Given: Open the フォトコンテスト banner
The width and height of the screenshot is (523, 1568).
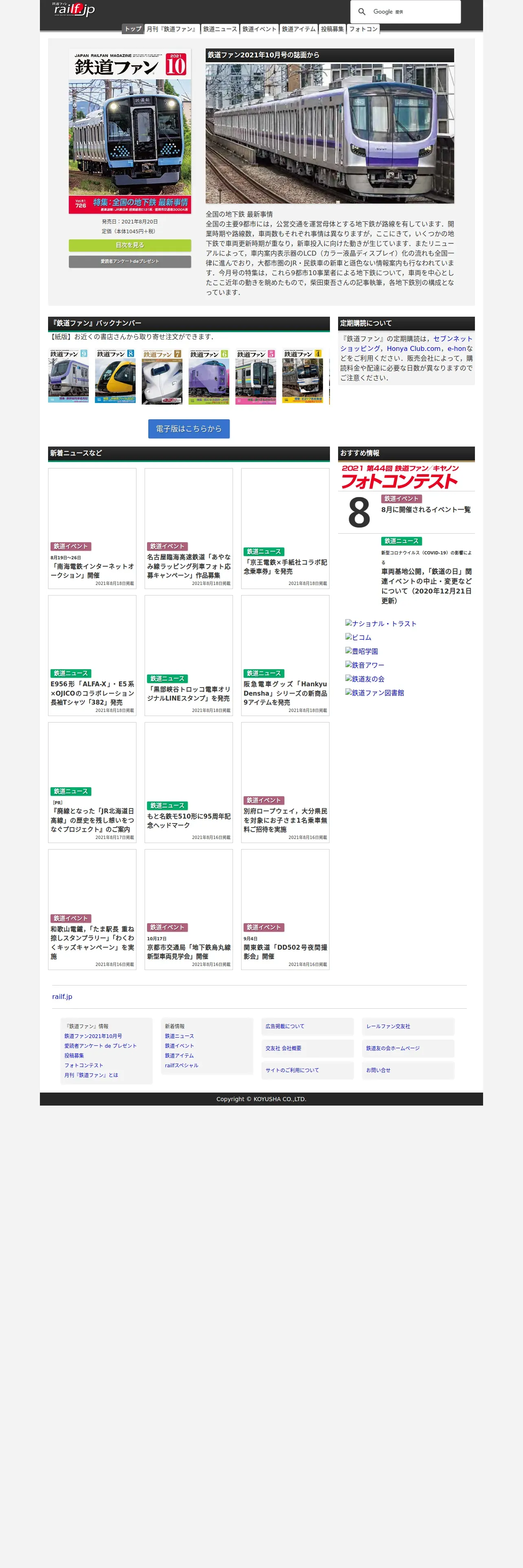Looking at the screenshot, I should click(x=400, y=477).
